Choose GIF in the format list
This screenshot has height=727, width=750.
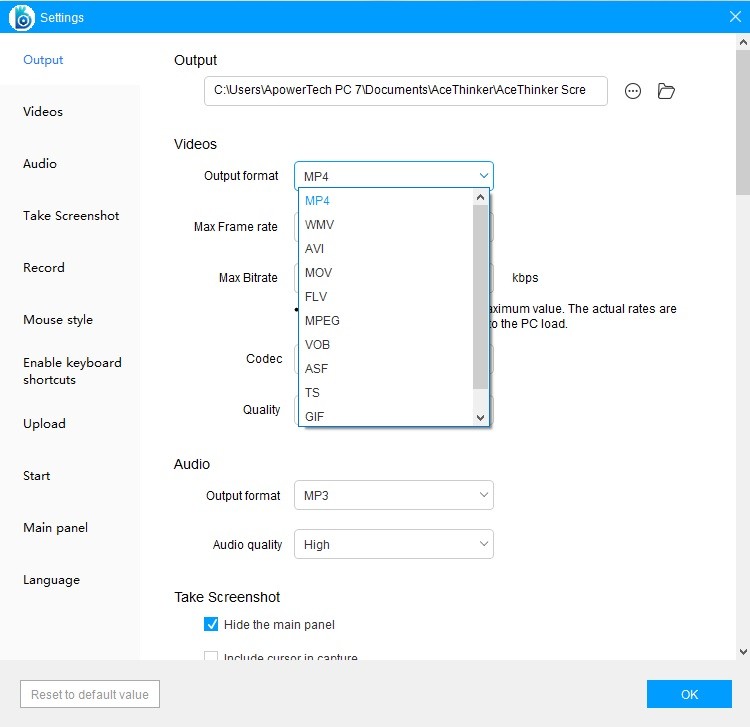click(x=315, y=417)
